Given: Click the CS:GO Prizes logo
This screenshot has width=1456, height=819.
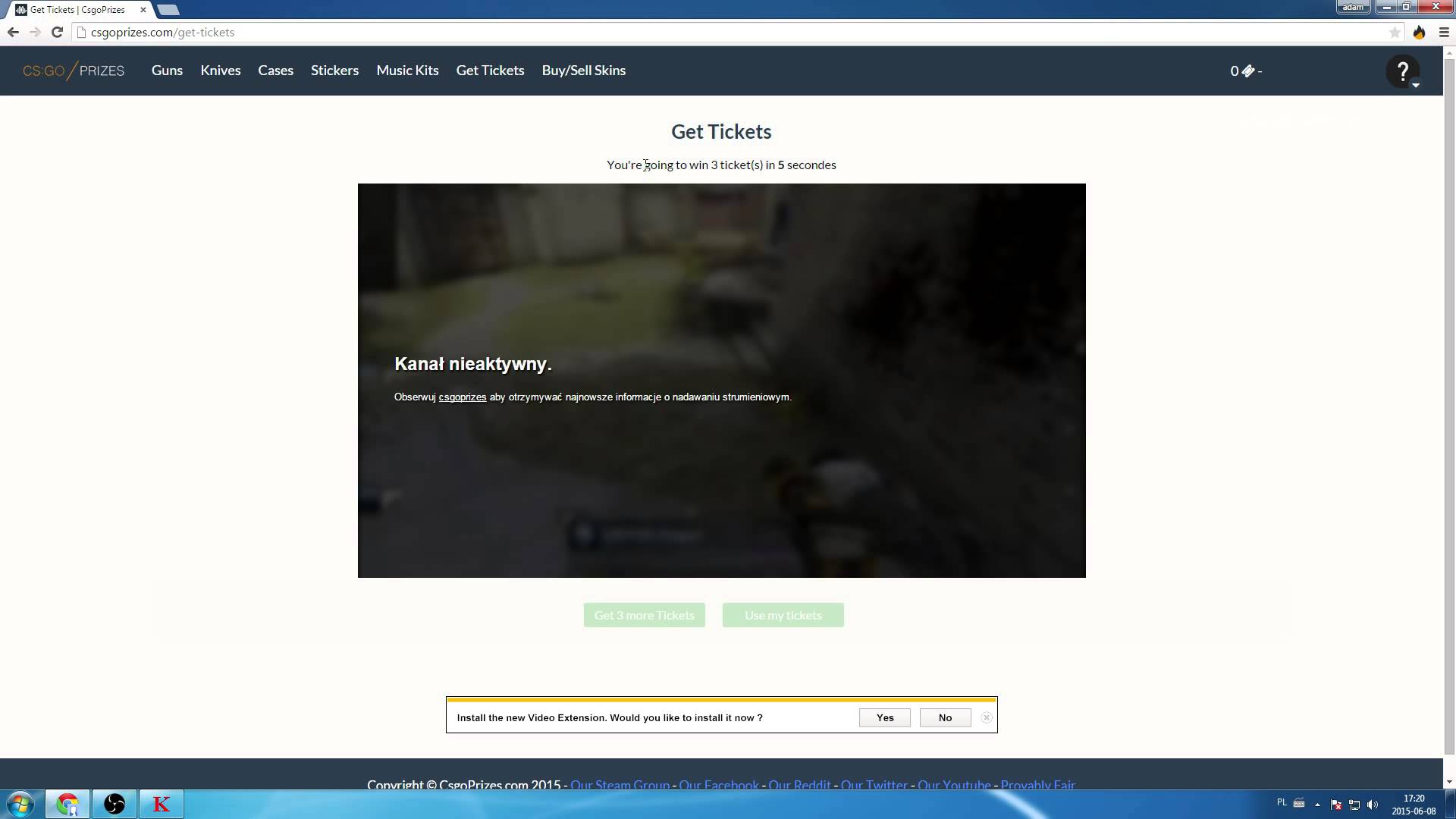Looking at the screenshot, I should [74, 71].
